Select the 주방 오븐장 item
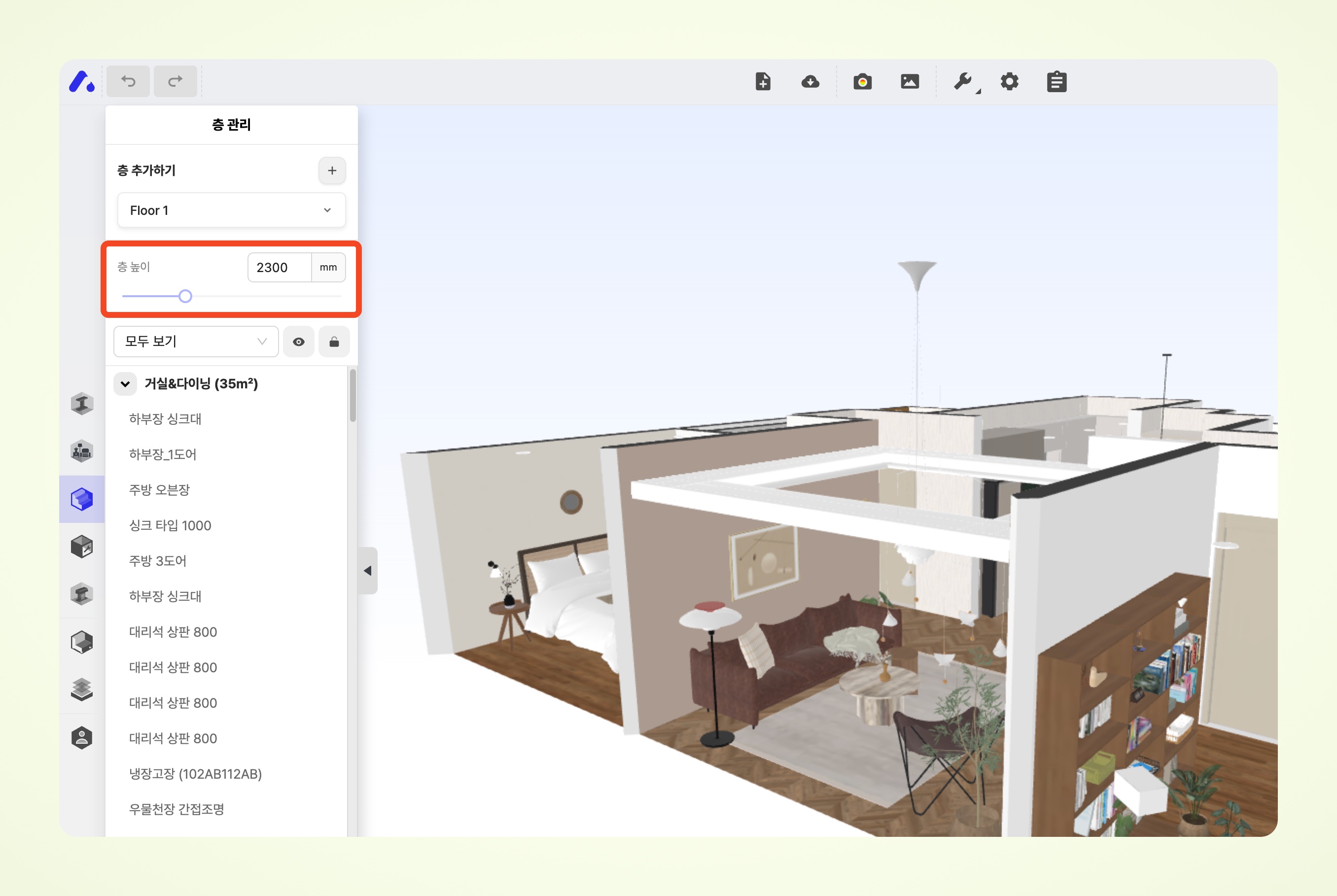 pyautogui.click(x=159, y=490)
